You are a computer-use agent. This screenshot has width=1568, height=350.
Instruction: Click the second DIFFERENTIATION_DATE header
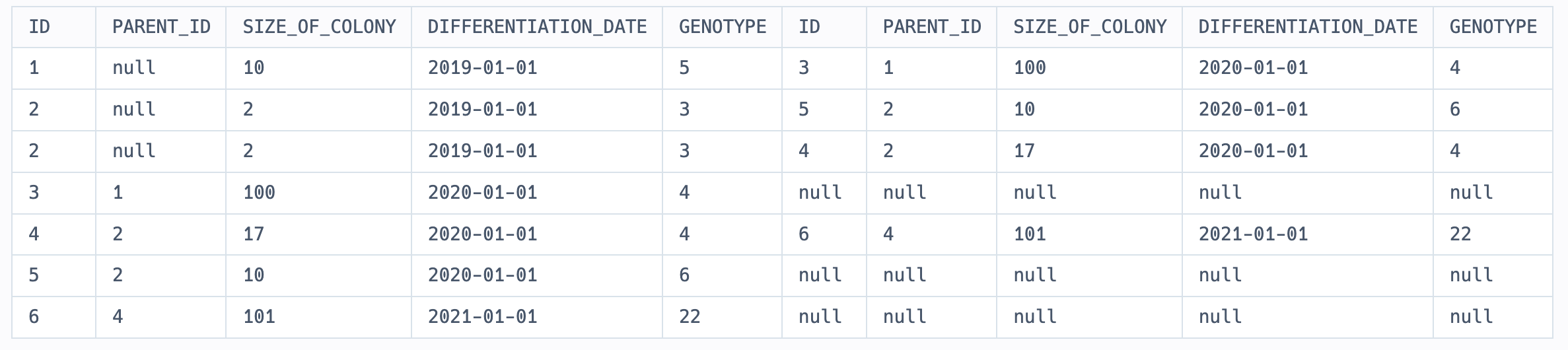1308,26
